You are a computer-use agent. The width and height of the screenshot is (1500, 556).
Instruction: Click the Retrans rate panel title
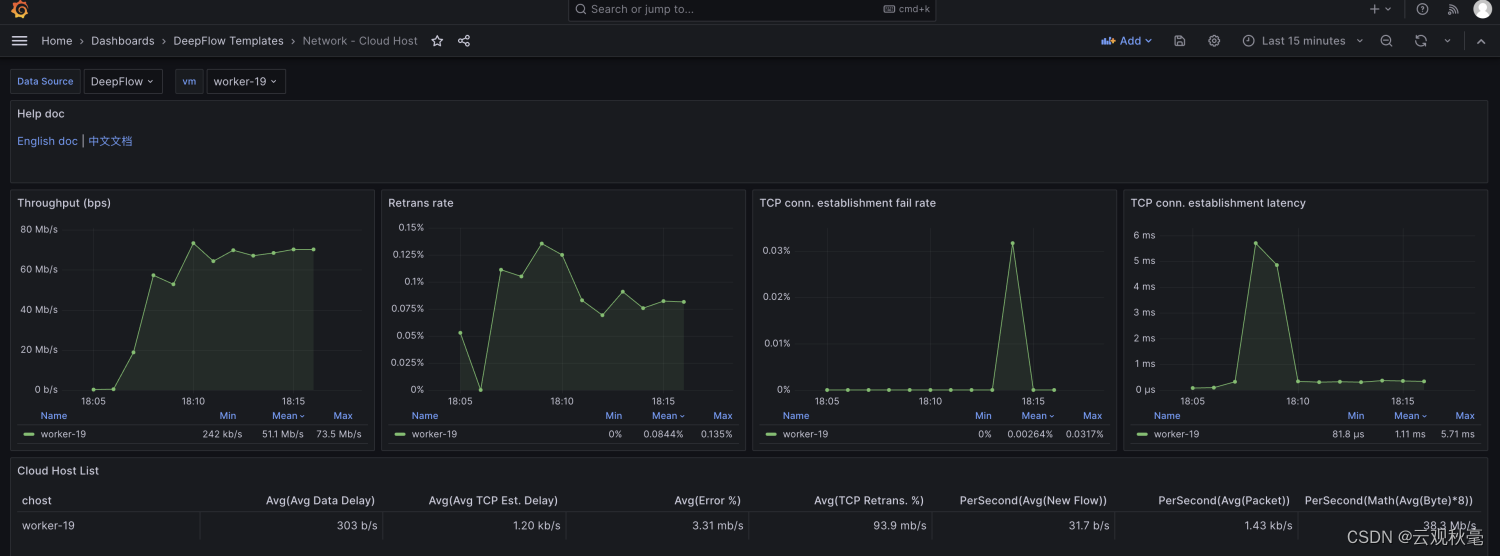[421, 203]
